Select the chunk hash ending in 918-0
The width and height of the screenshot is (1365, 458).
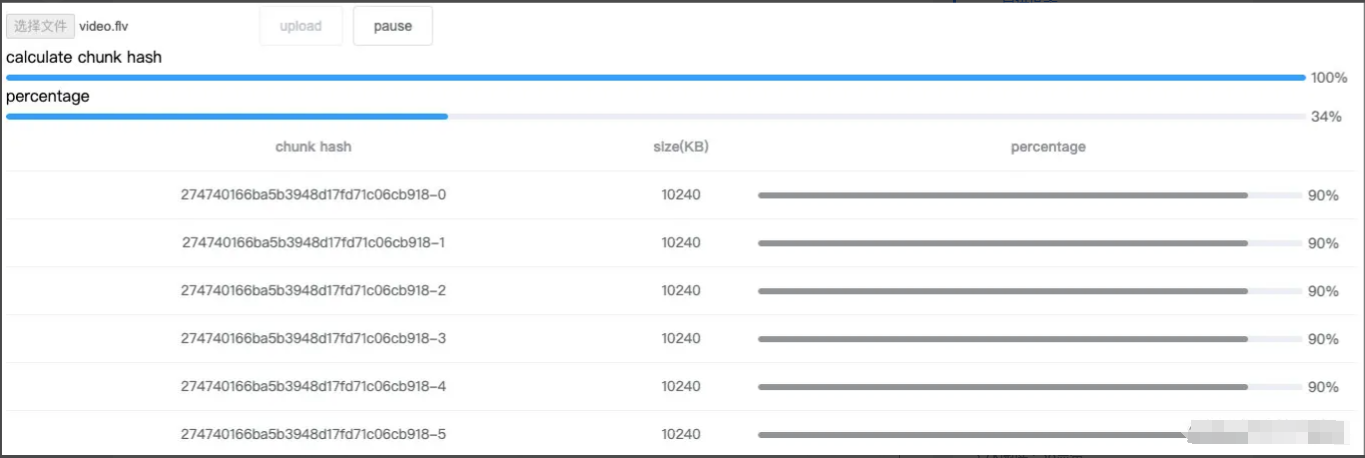coord(313,194)
